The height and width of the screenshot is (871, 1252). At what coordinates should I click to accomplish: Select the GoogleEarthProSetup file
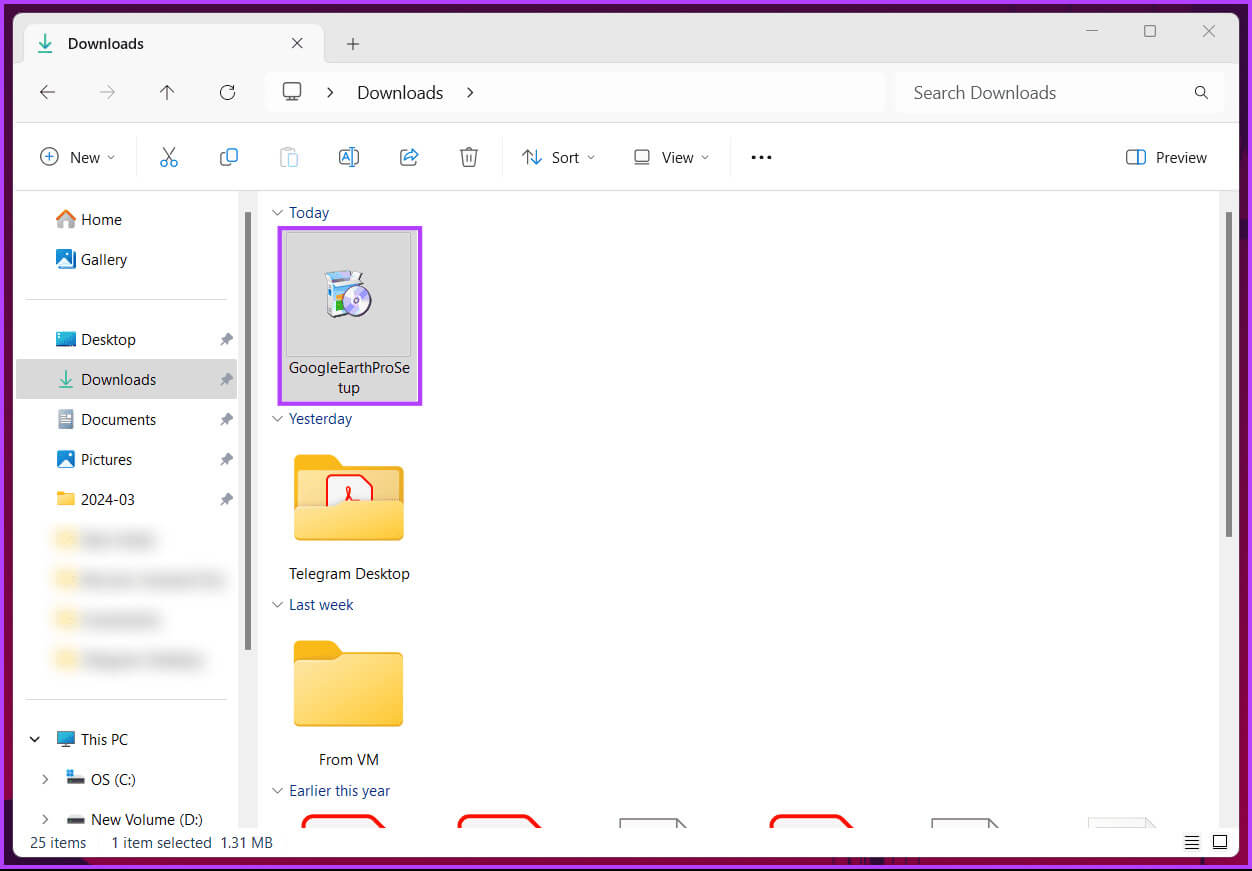[349, 316]
